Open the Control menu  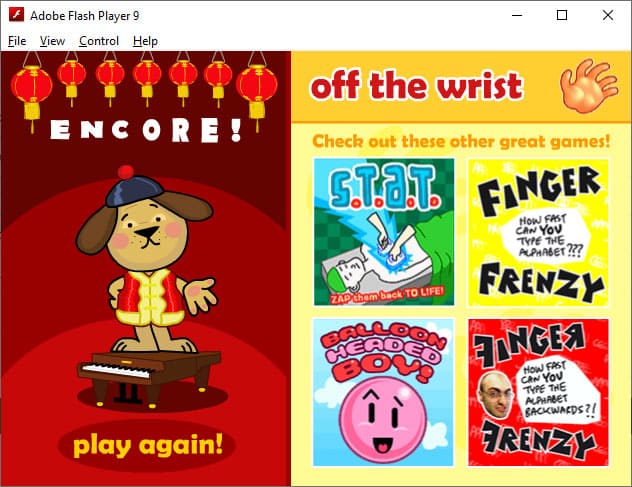[99, 41]
